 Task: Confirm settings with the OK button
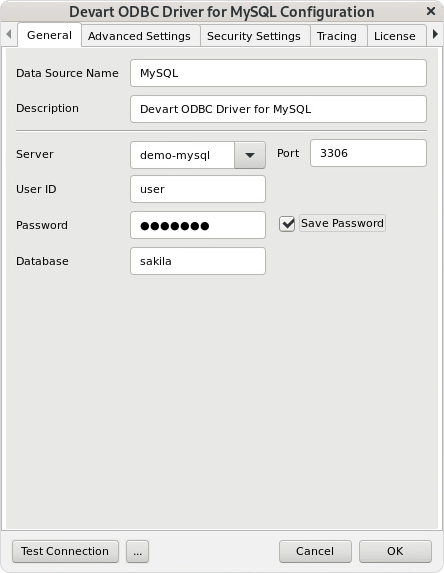click(x=395, y=551)
